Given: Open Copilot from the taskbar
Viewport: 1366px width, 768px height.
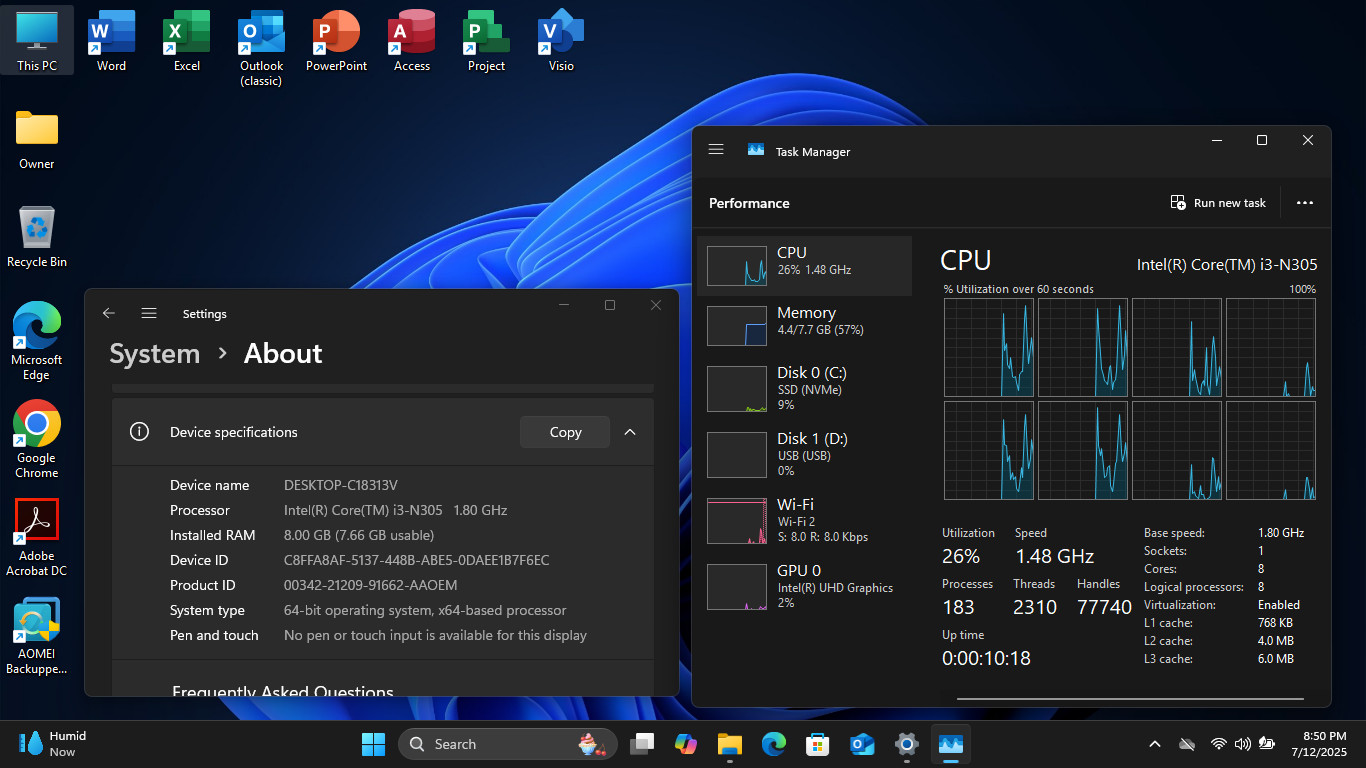Looking at the screenshot, I should (x=685, y=744).
